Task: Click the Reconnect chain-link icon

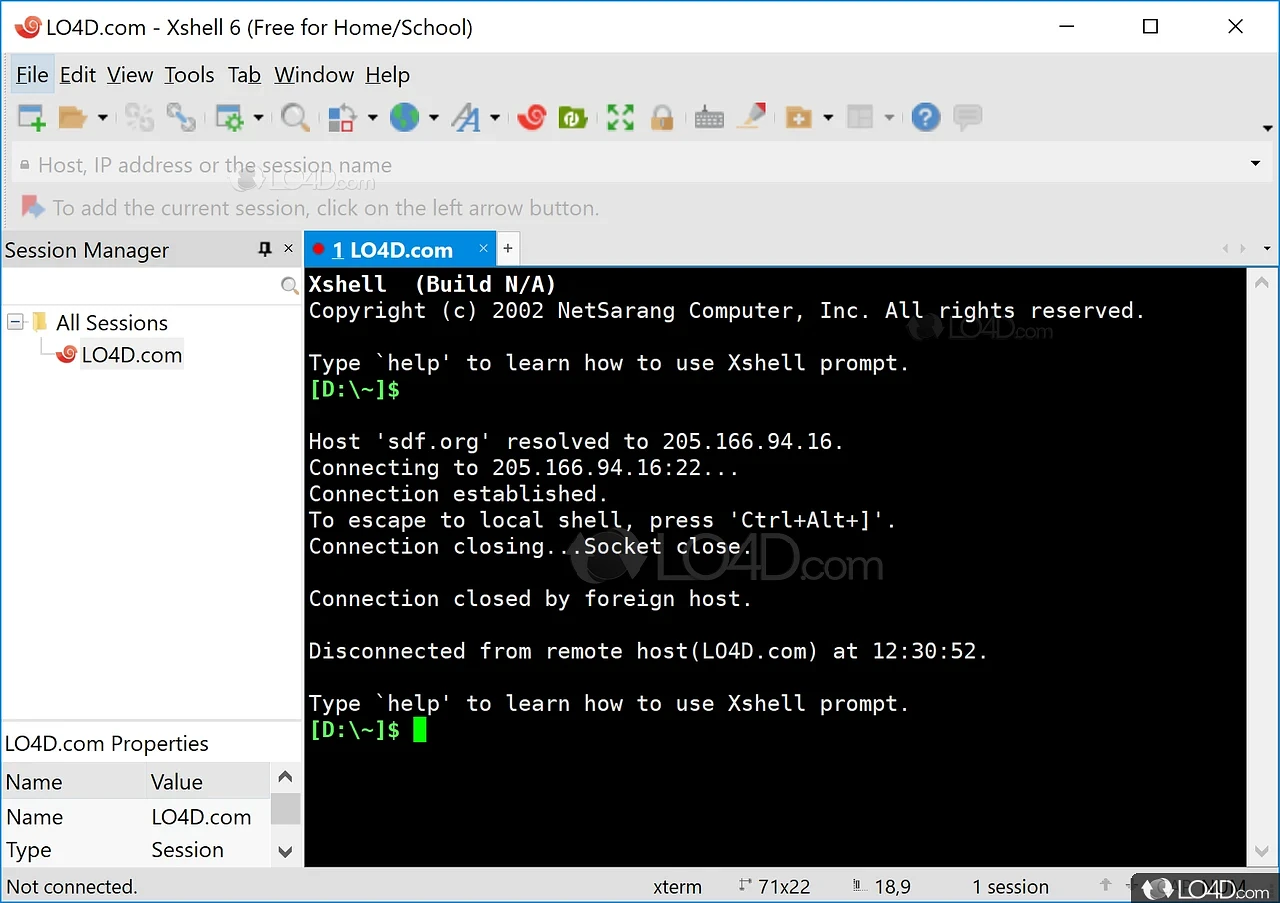Action: [x=181, y=118]
